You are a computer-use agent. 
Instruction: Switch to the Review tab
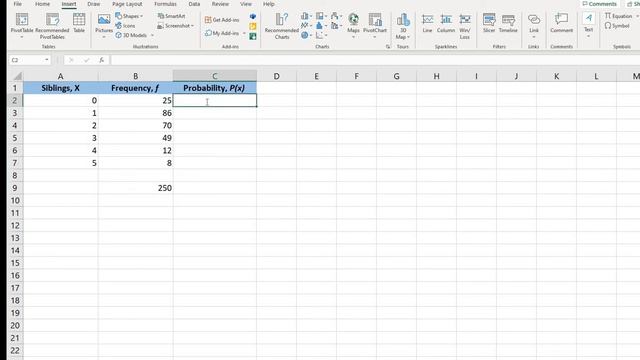pyautogui.click(x=220, y=4)
